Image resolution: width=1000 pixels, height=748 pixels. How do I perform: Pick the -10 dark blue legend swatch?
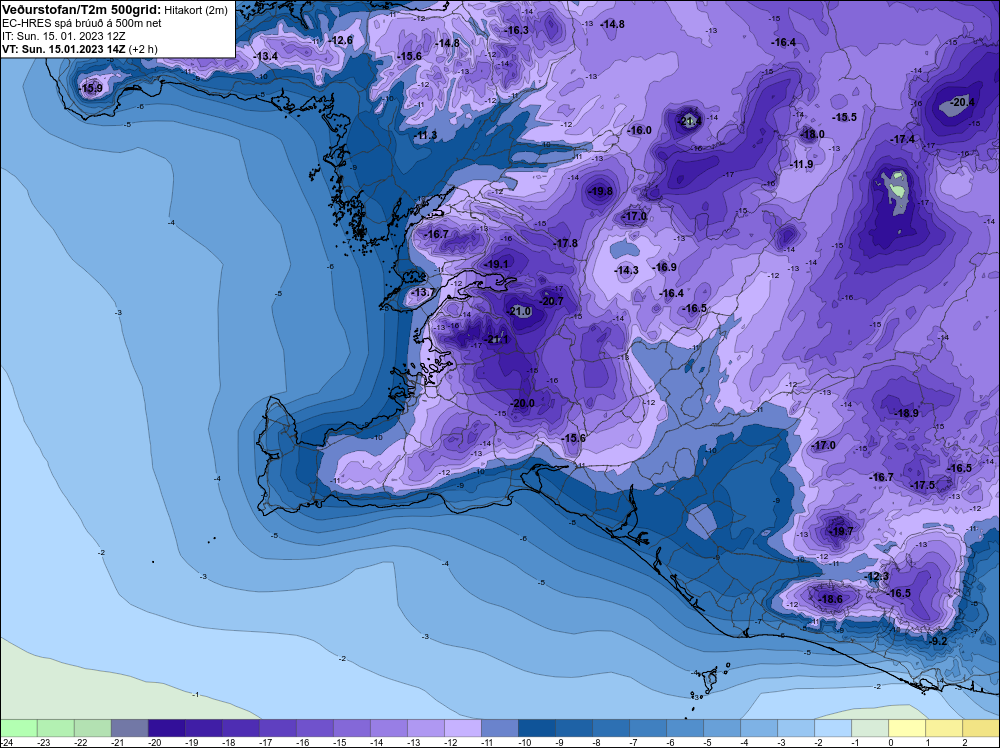(x=536, y=728)
